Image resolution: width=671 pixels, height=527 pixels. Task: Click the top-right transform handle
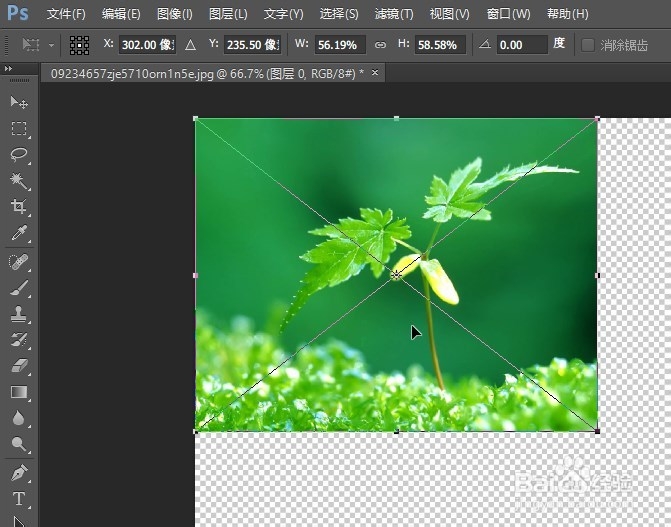(597, 119)
